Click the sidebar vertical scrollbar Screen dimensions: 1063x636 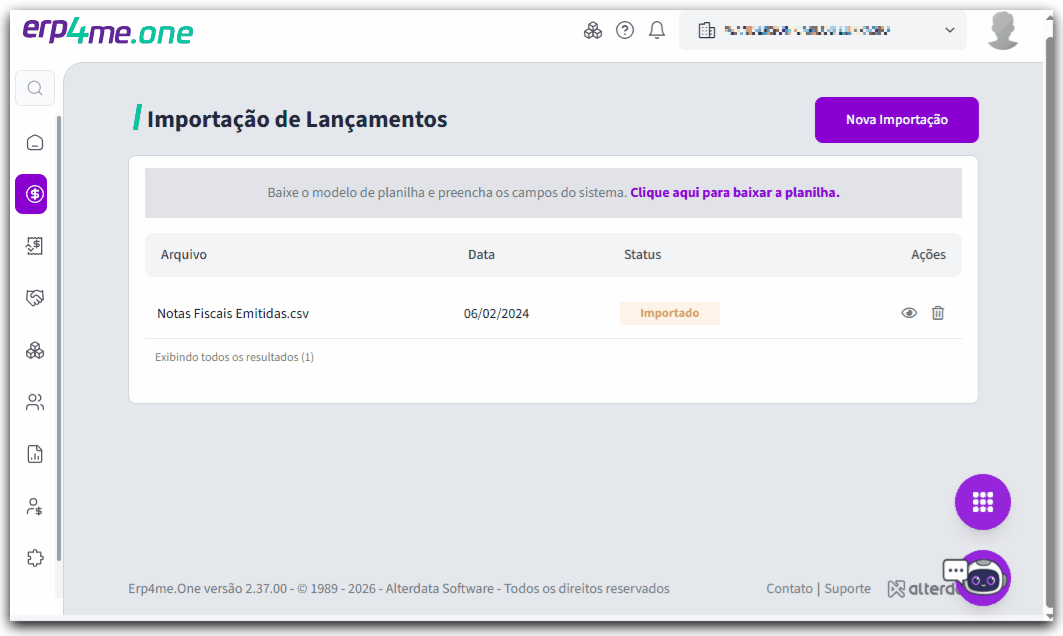coord(59,338)
